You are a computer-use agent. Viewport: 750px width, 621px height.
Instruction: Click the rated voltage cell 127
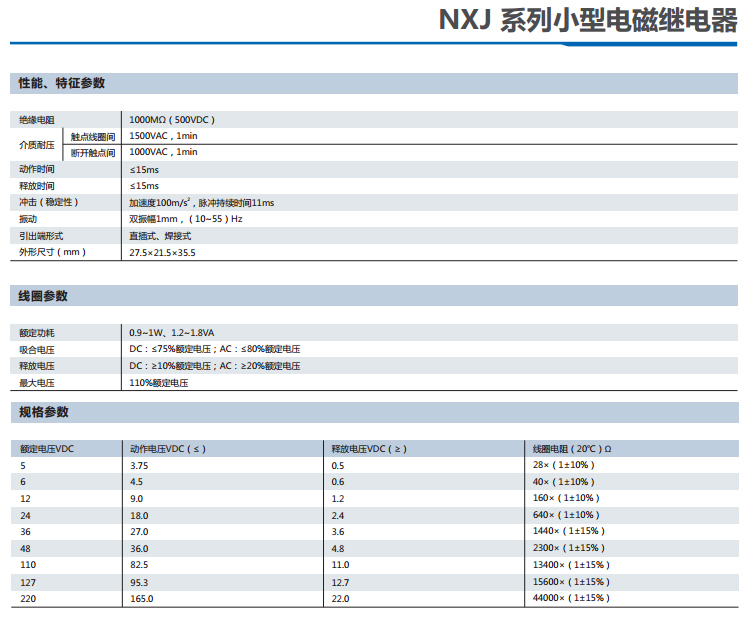tap(28, 583)
